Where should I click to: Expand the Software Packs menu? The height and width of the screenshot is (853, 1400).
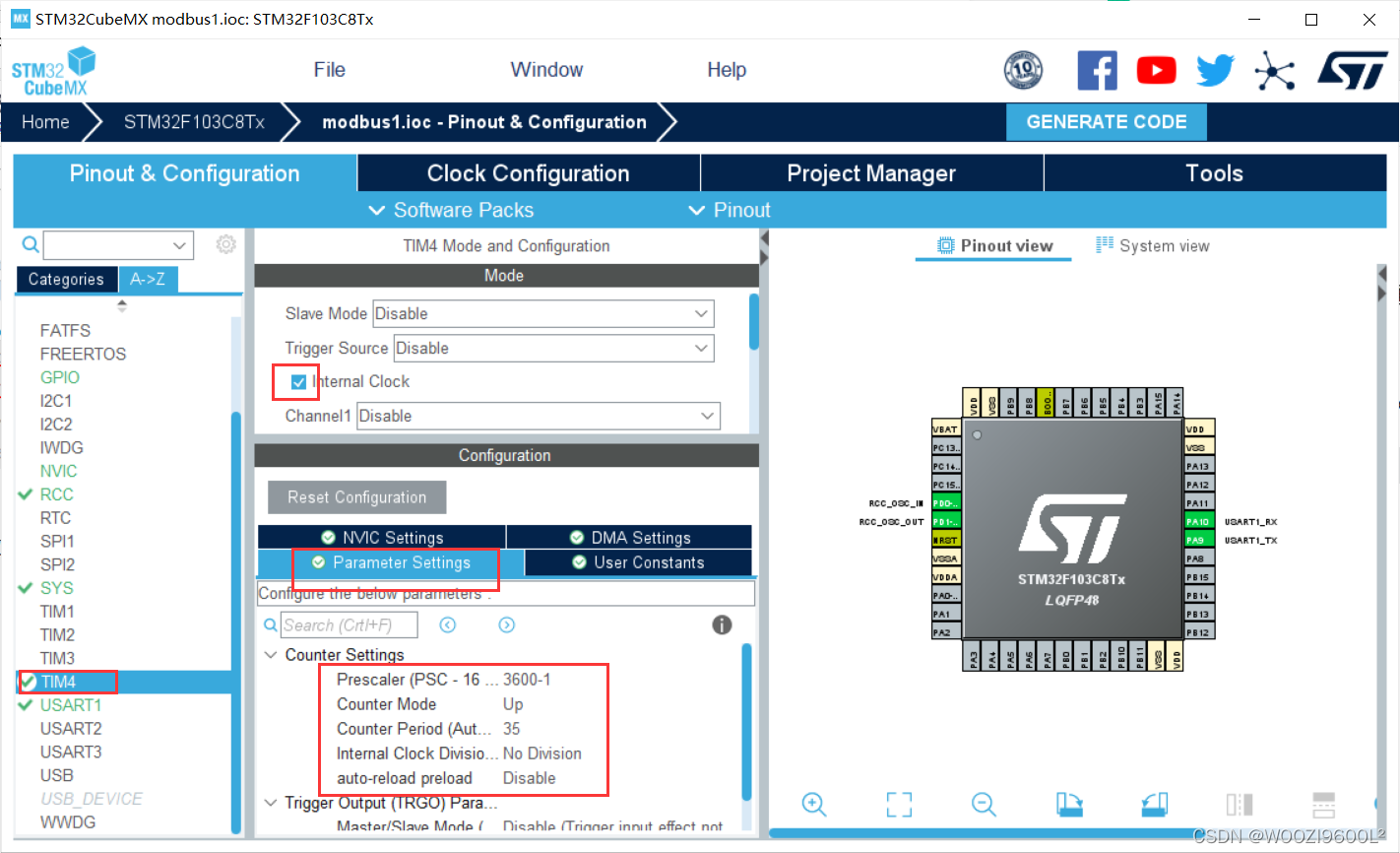451,210
